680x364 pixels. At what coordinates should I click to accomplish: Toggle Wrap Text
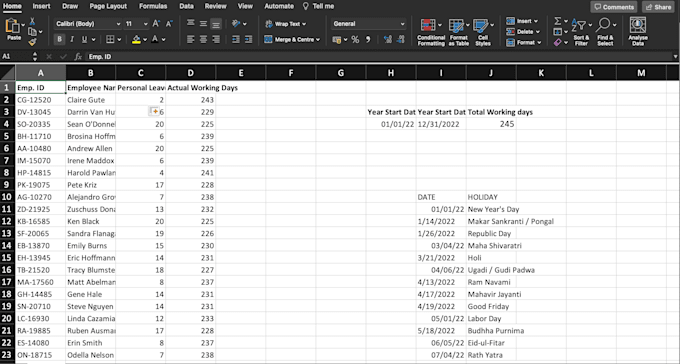pyautogui.click(x=285, y=24)
